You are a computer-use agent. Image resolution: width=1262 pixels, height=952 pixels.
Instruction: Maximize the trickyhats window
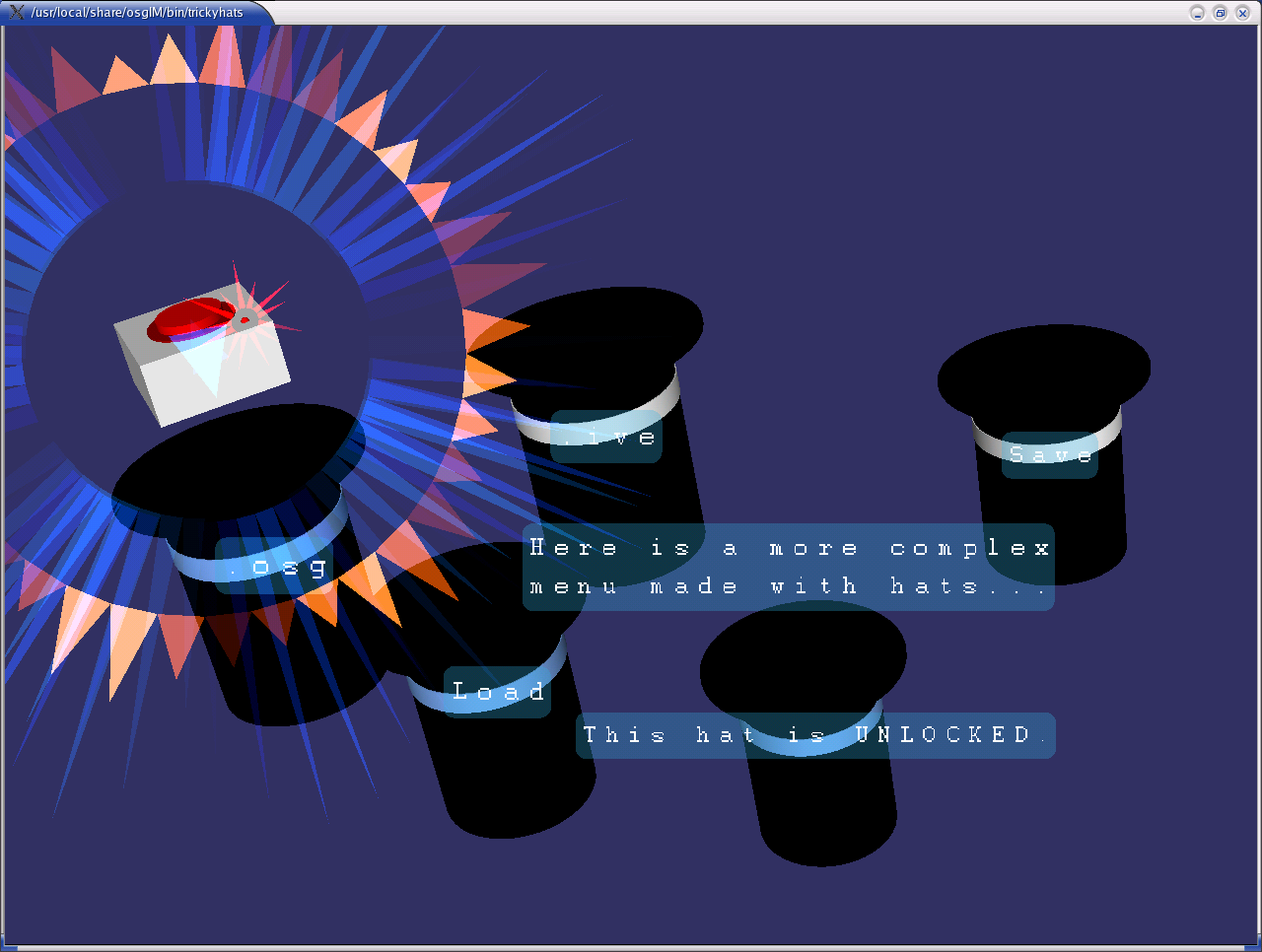1220,13
